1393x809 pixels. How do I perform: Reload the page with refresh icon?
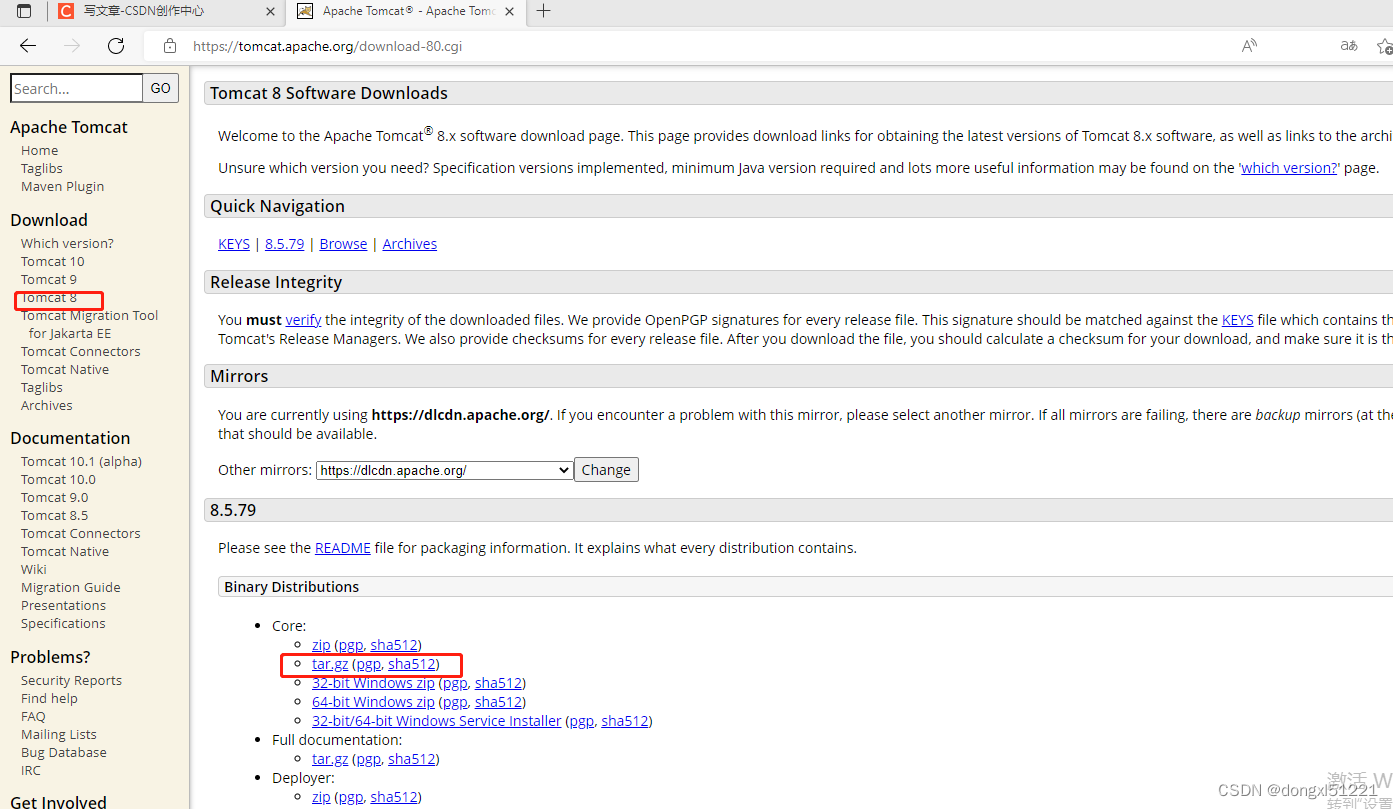[116, 46]
